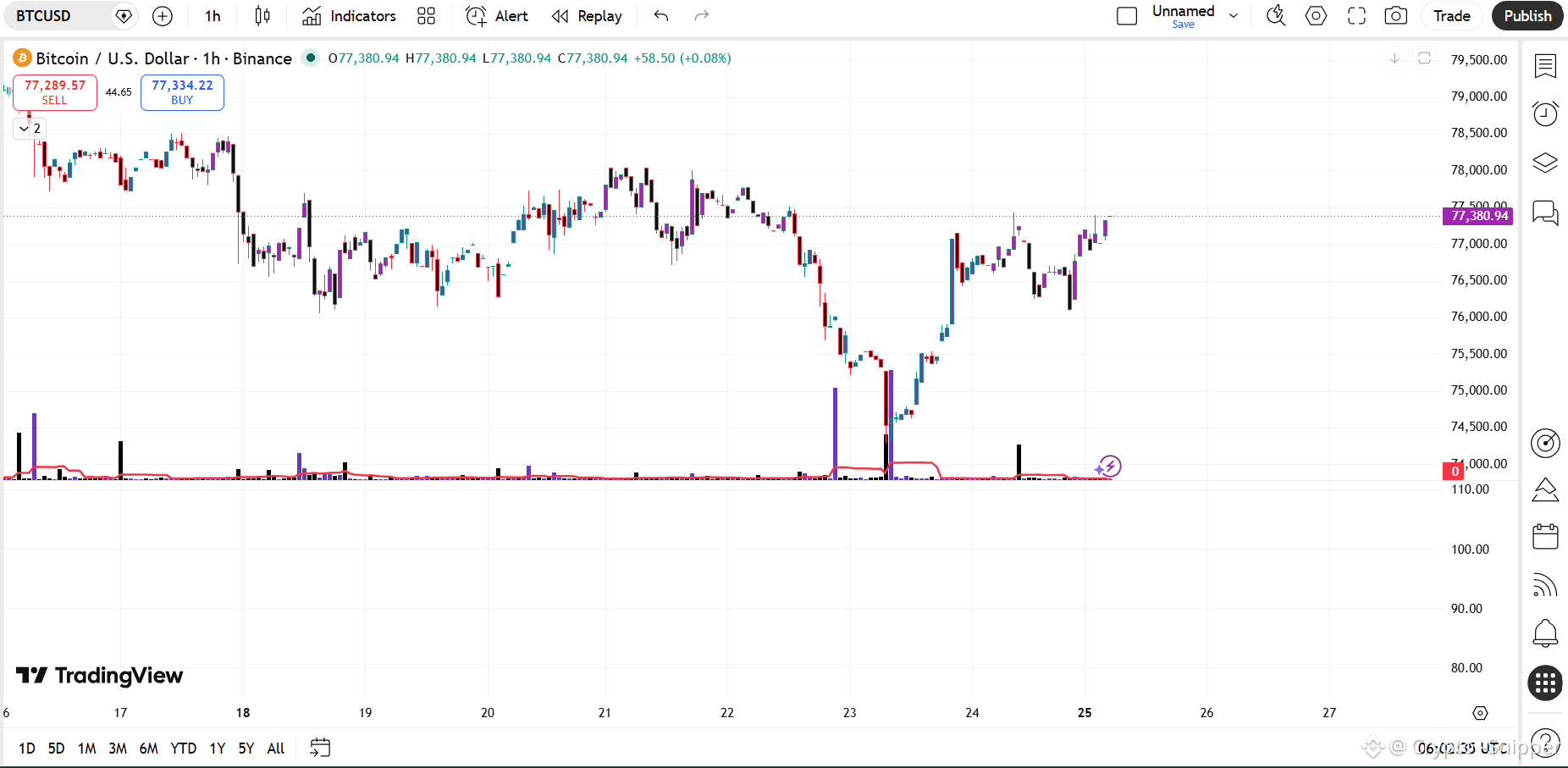The height and width of the screenshot is (768, 1568).
Task: Click the 77,334.22 BUY button
Action: (x=182, y=92)
